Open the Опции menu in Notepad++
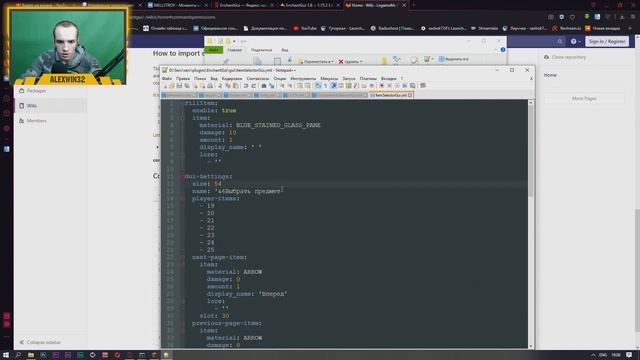The height and width of the screenshot is (360, 640). coord(280,78)
